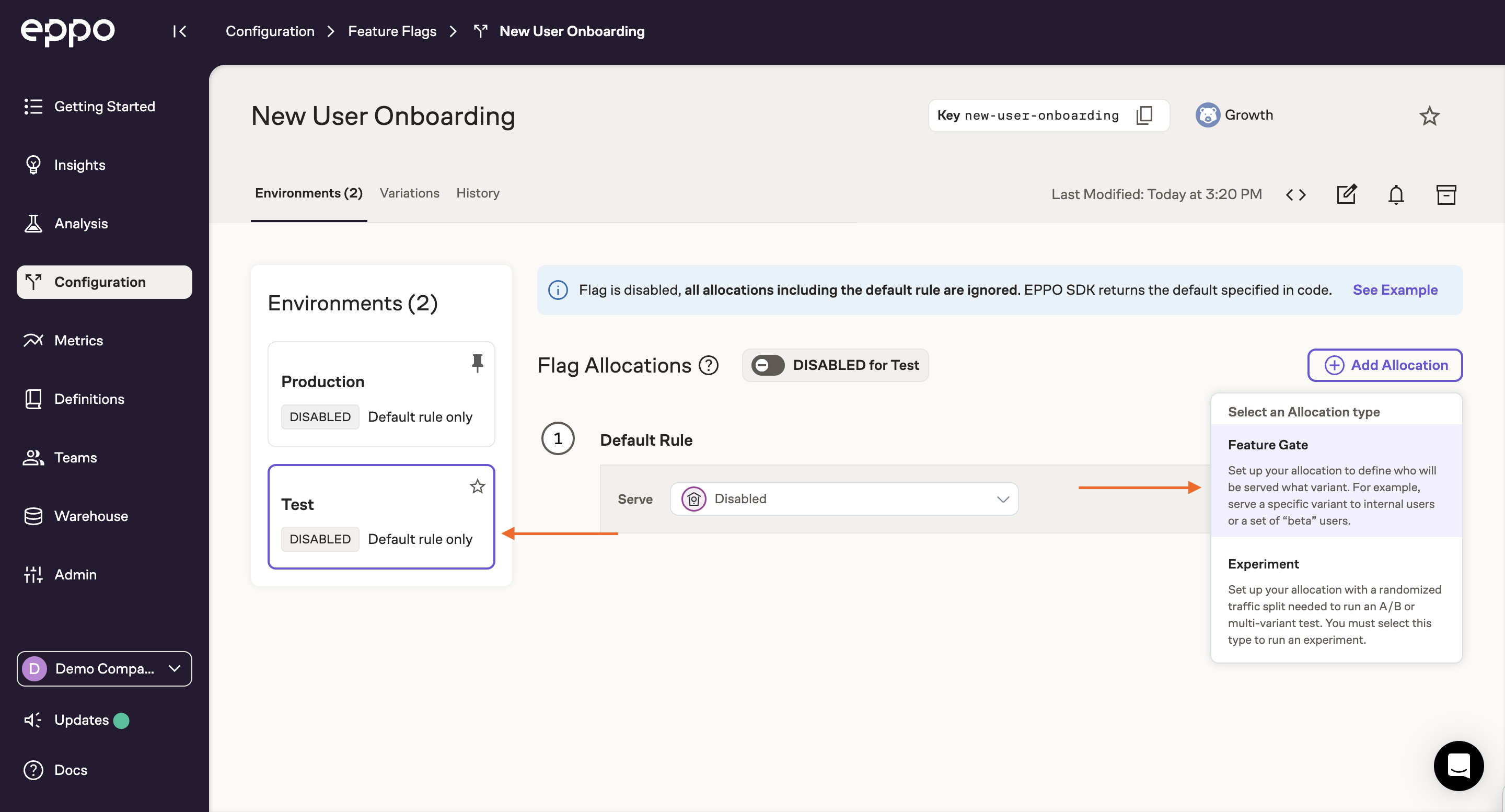Click the edit pencil icon
This screenshot has height=812, width=1505.
(x=1348, y=194)
